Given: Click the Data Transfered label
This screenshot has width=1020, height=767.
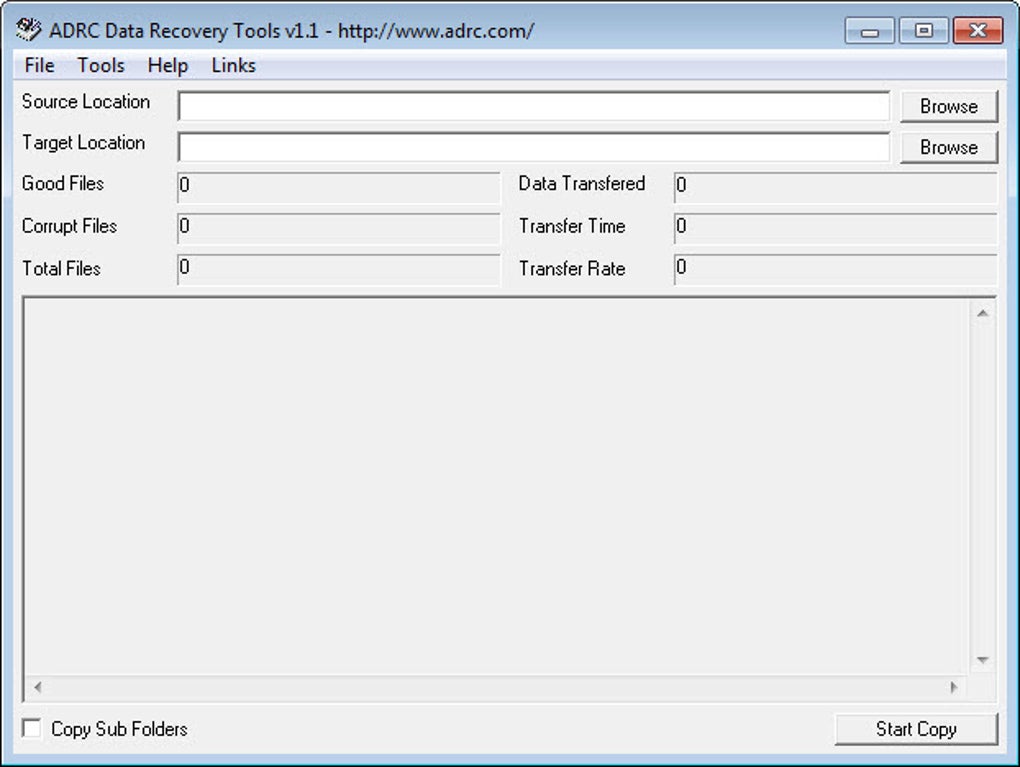Looking at the screenshot, I should pyautogui.click(x=582, y=183).
